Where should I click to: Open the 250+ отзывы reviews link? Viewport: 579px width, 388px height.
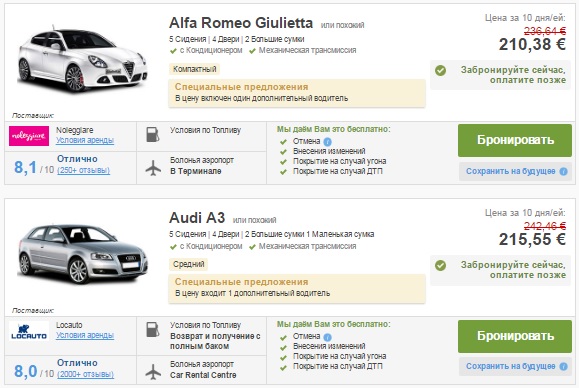point(83,171)
